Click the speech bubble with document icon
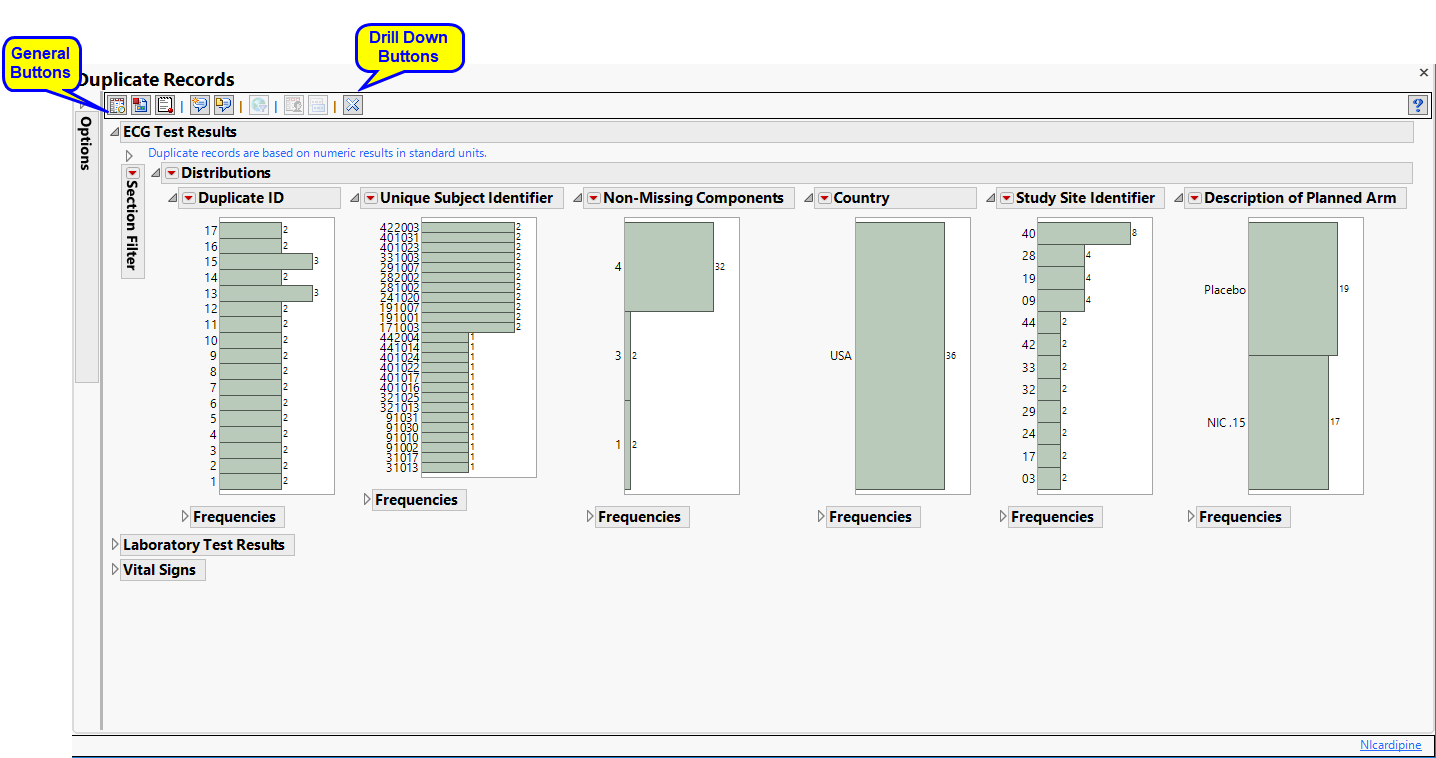The height and width of the screenshot is (758, 1436). [223, 105]
